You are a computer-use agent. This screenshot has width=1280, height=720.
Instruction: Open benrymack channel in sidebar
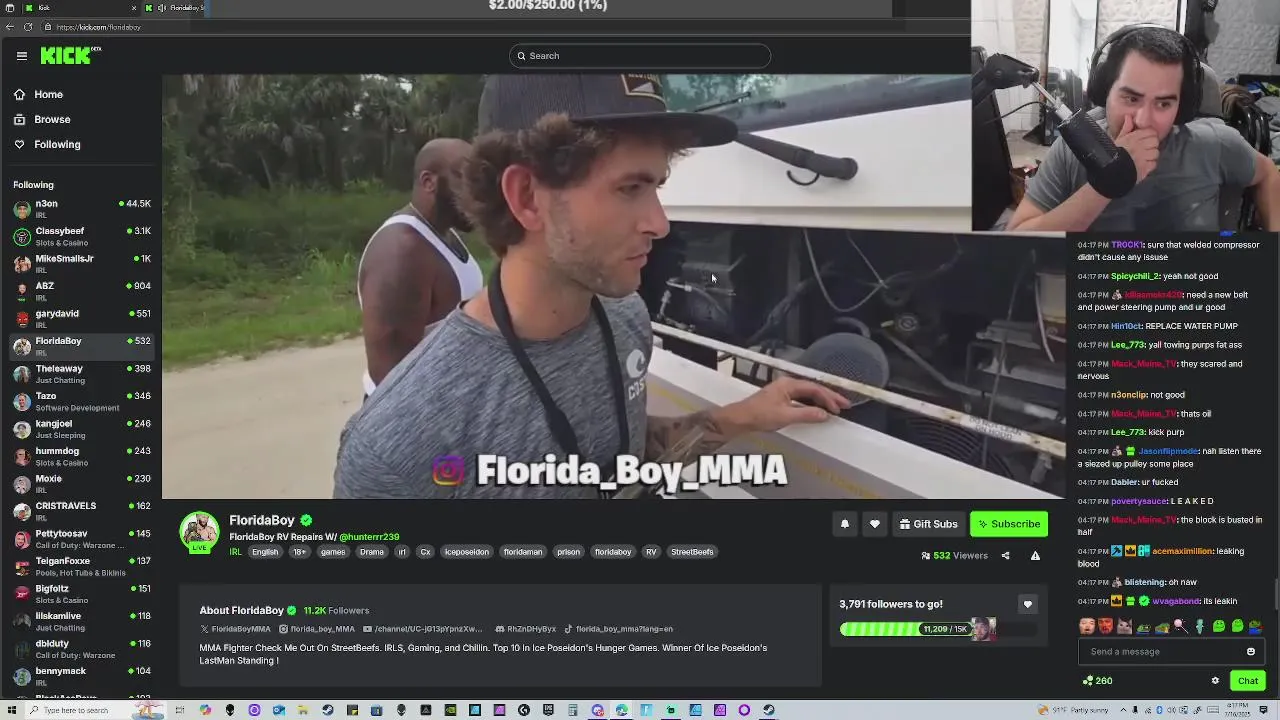81,676
